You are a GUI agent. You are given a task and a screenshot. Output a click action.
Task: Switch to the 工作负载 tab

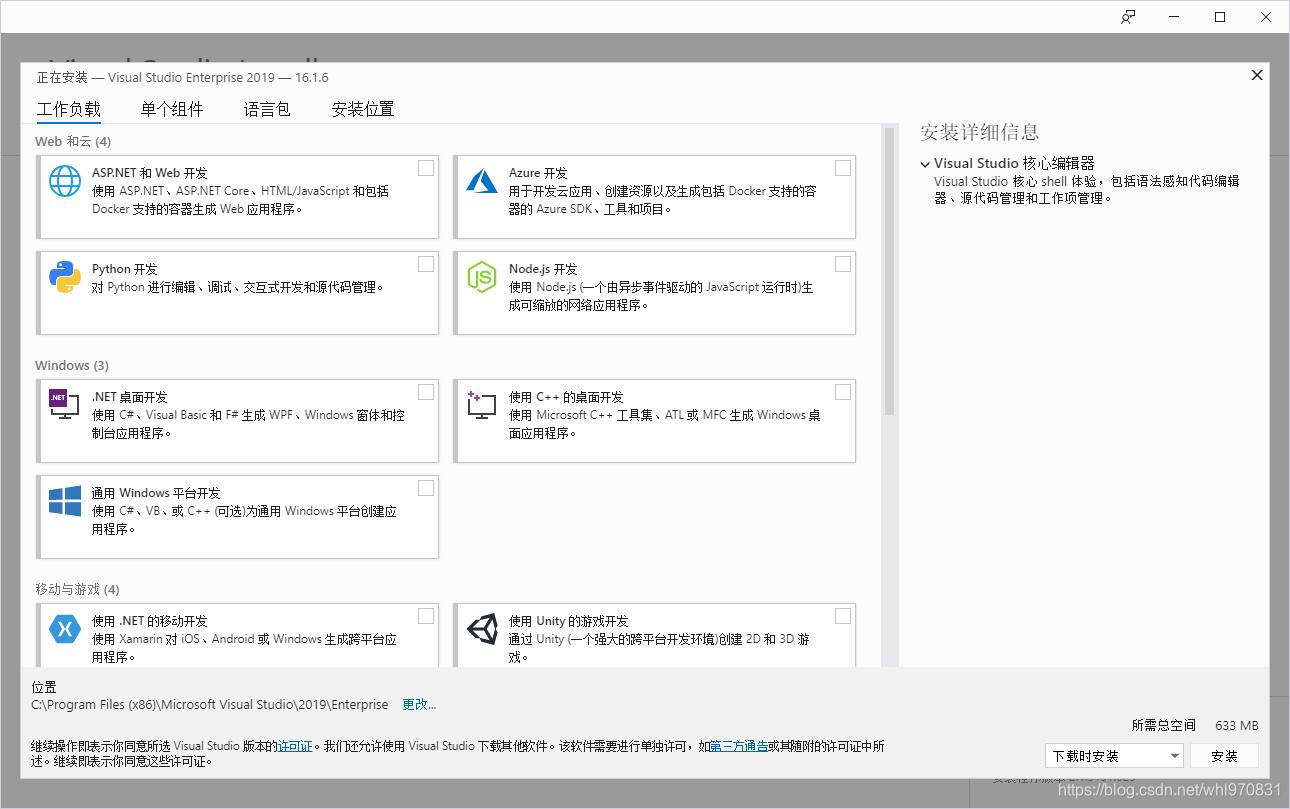(x=69, y=109)
